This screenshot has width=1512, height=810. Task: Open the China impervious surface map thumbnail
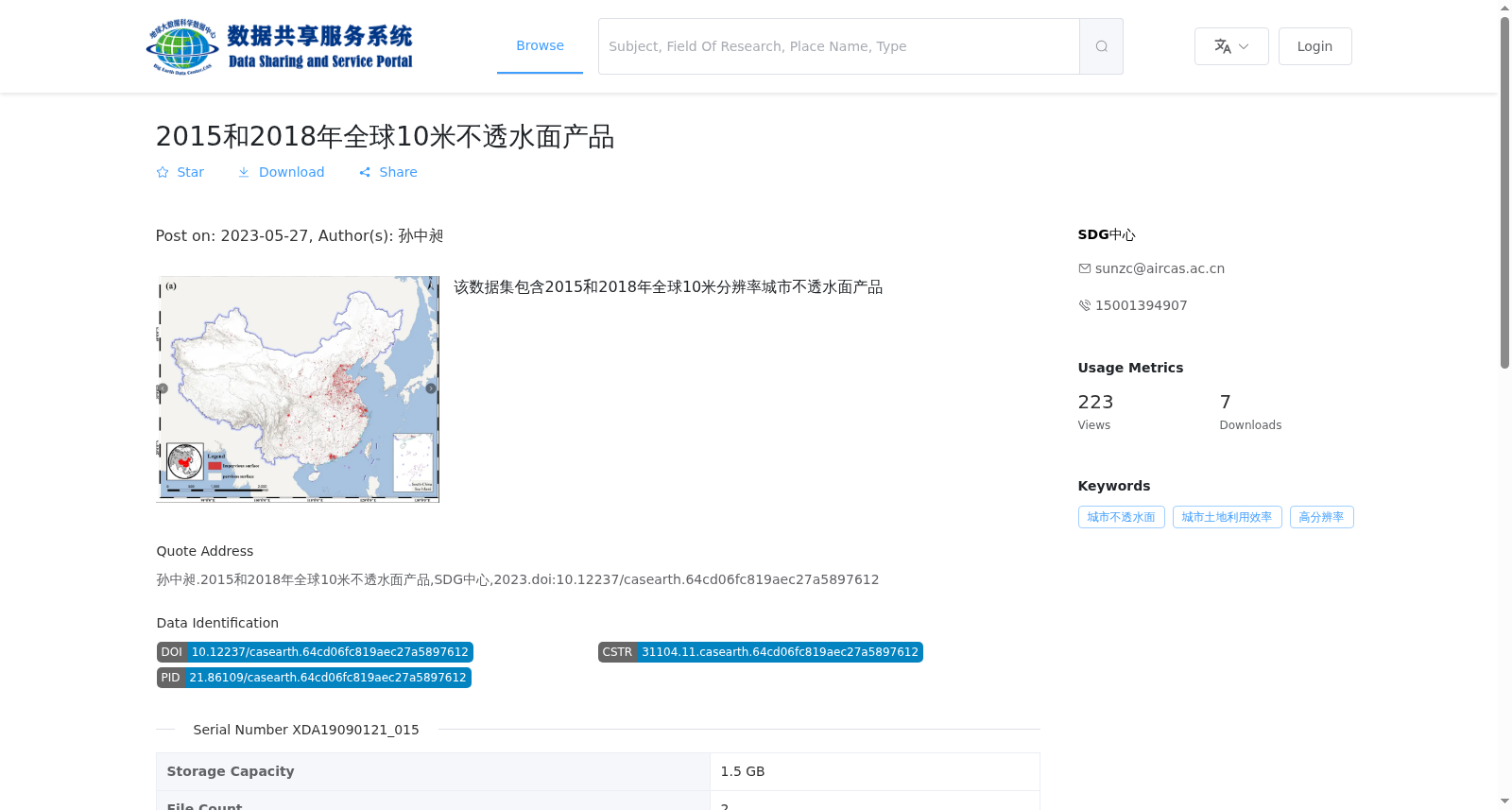pyautogui.click(x=298, y=388)
